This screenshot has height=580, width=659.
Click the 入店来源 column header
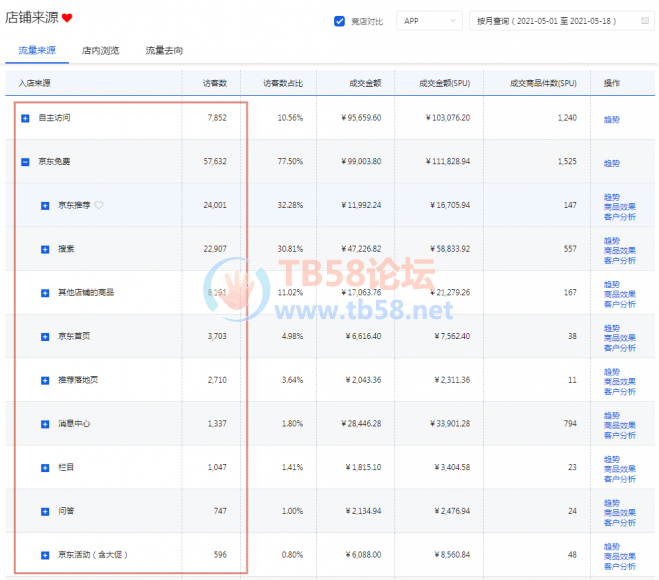click(34, 83)
